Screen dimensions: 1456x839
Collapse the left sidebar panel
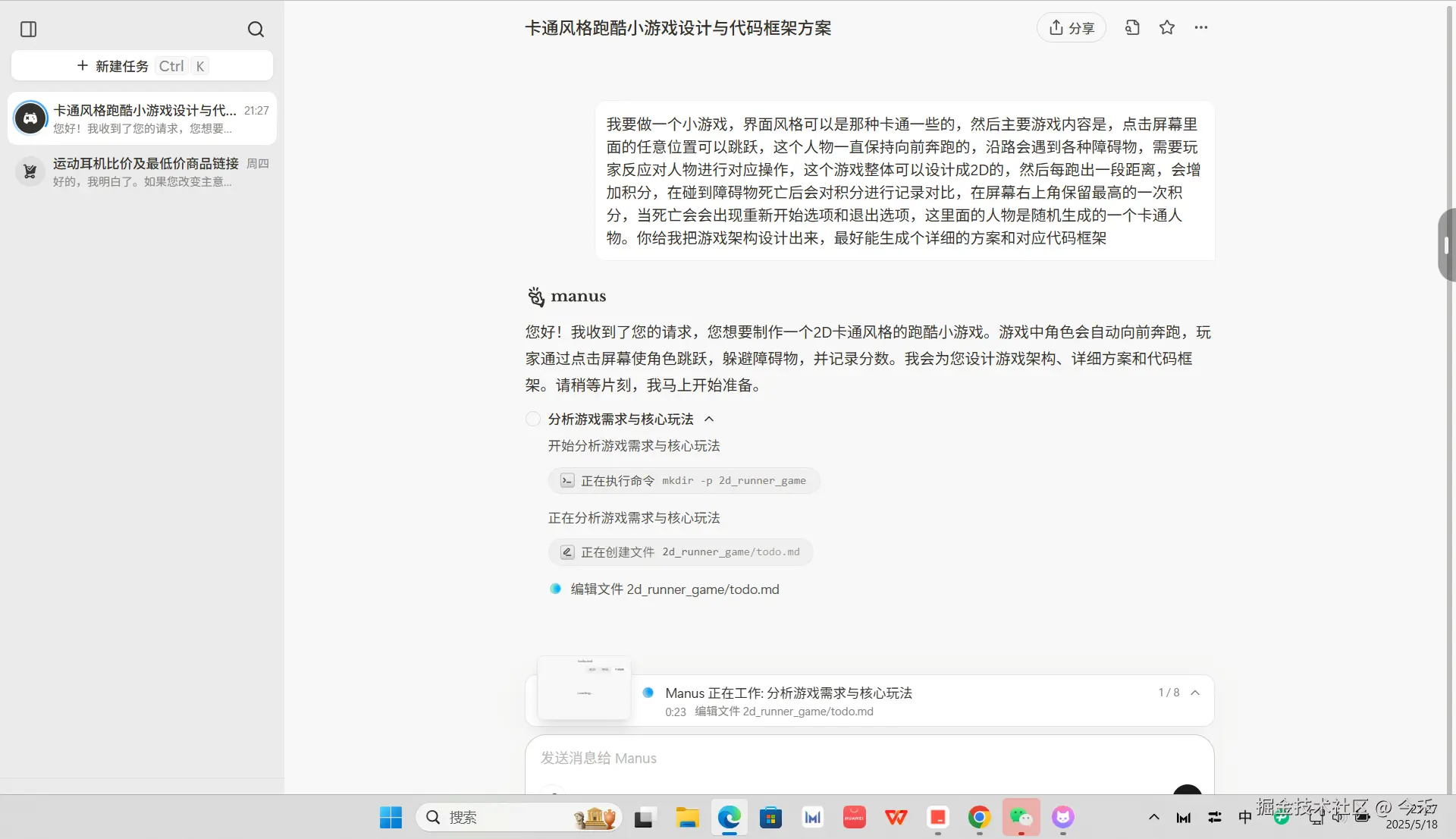pyautogui.click(x=28, y=30)
